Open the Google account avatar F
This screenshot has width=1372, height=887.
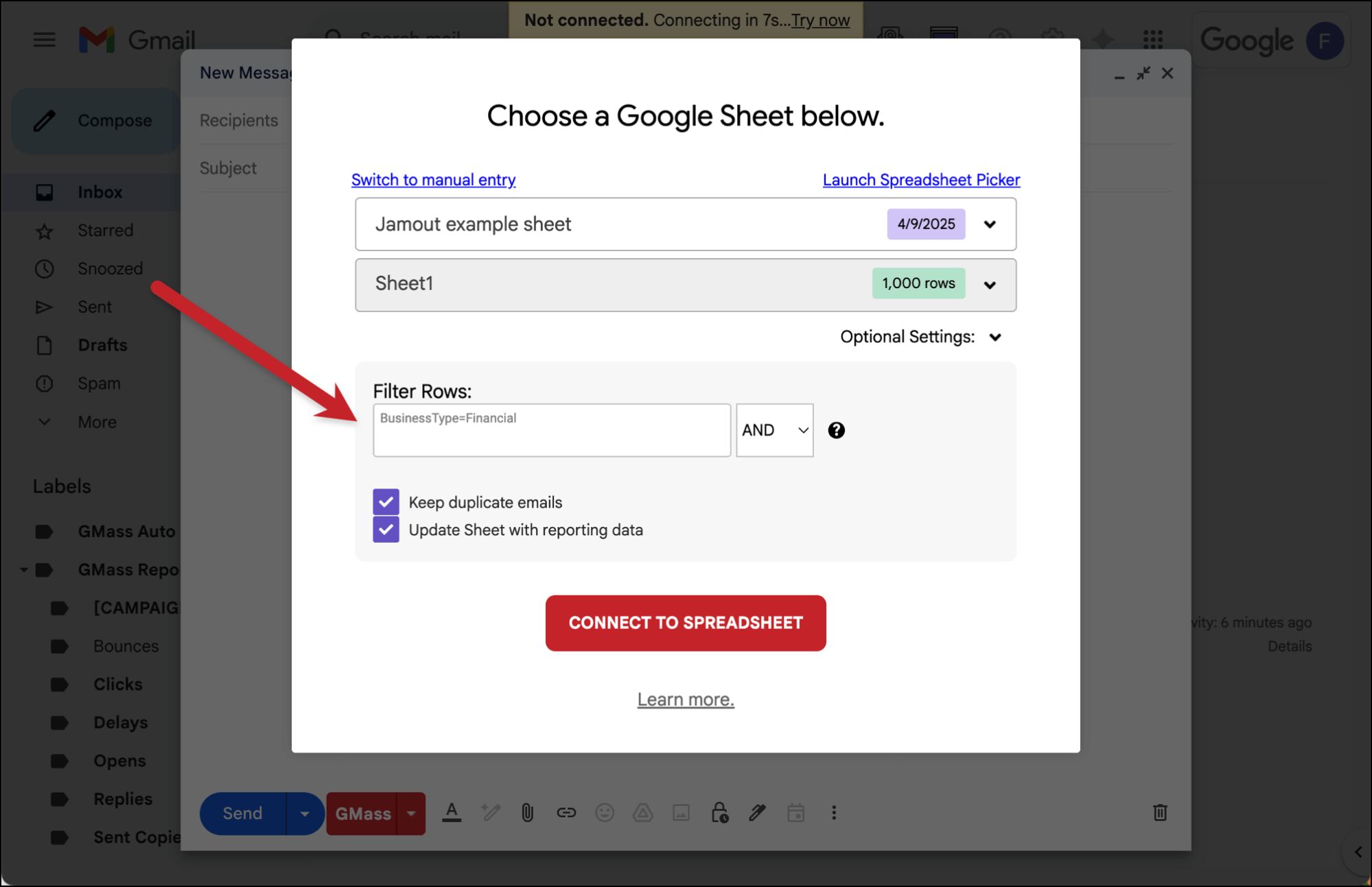1325,40
